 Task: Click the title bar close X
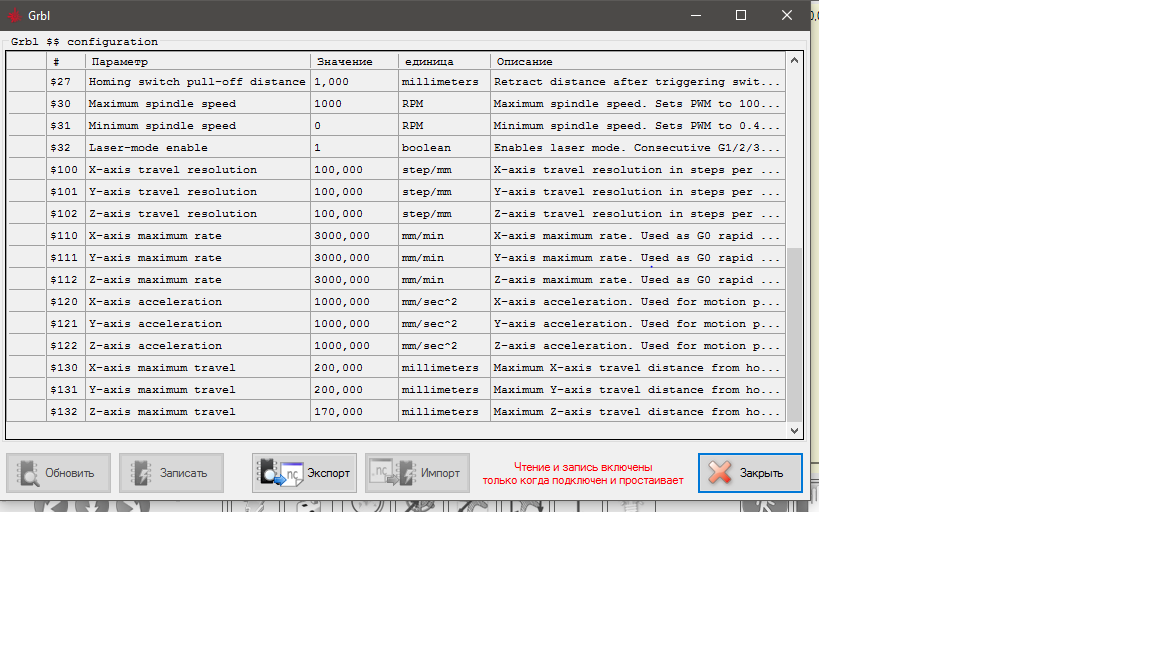coord(787,15)
